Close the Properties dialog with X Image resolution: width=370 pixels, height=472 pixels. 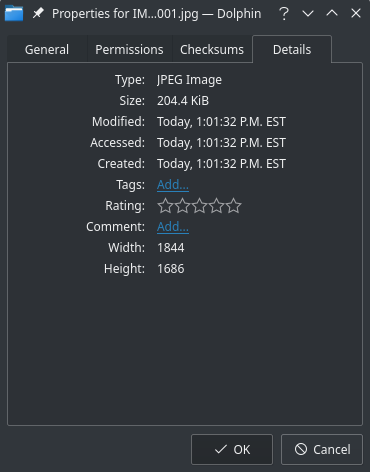click(x=356, y=13)
